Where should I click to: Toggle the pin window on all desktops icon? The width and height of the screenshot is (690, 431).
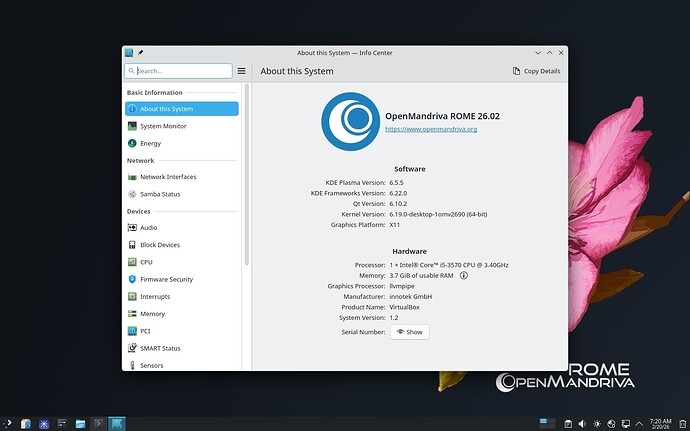[x=141, y=52]
